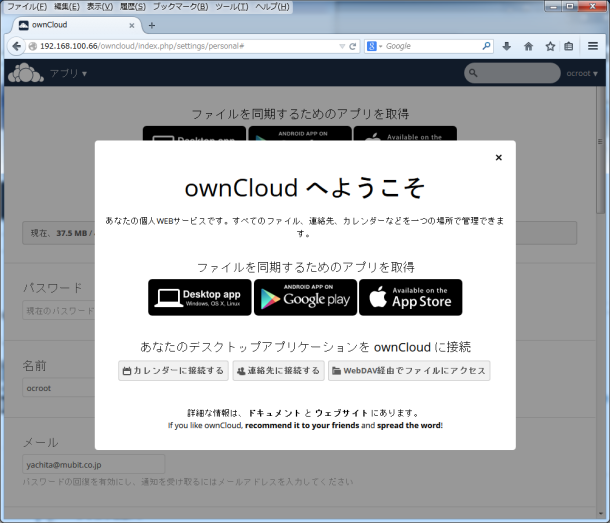Open the ドキュメント link
The image size is (610, 523).
pos(274,413)
